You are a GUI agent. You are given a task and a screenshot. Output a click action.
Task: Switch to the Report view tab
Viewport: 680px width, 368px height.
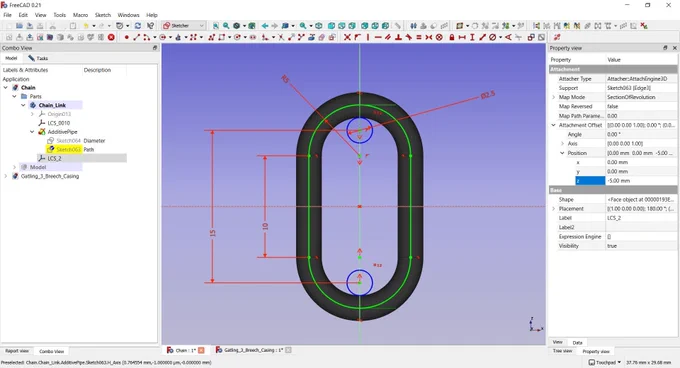[17, 351]
